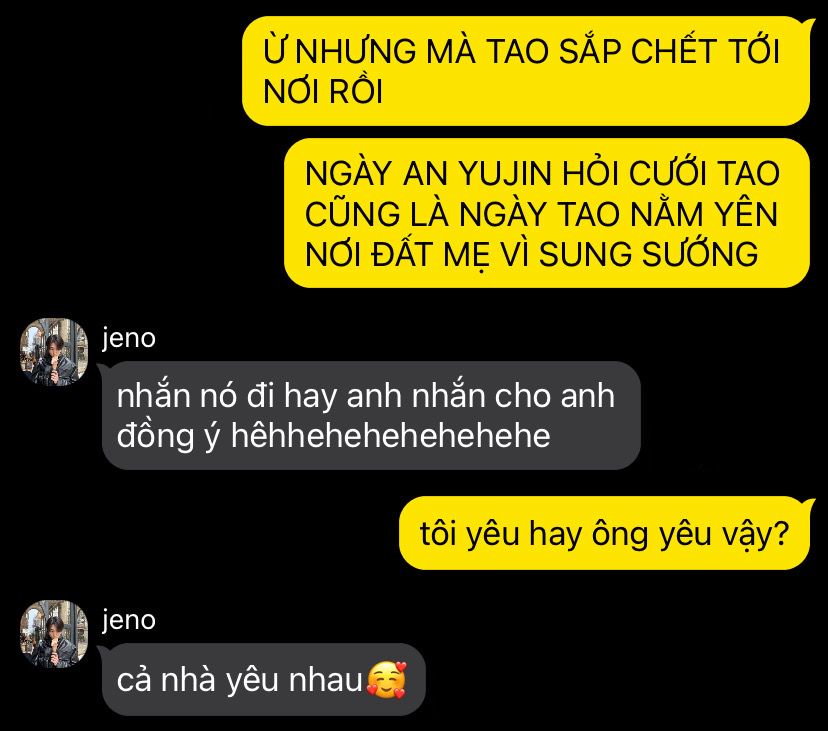
Task: Click the words 'SUNG SƯỚNG' in yellow bubble
Action: (648, 254)
